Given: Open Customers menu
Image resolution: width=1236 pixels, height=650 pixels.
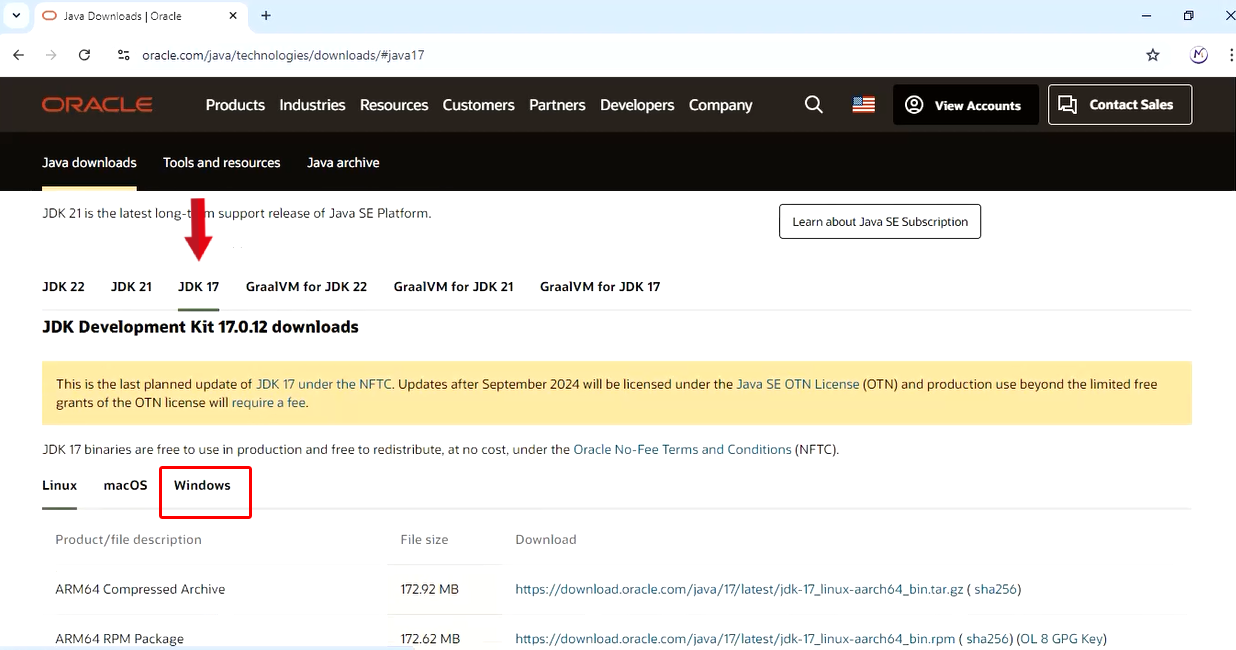Looking at the screenshot, I should click(x=478, y=105).
